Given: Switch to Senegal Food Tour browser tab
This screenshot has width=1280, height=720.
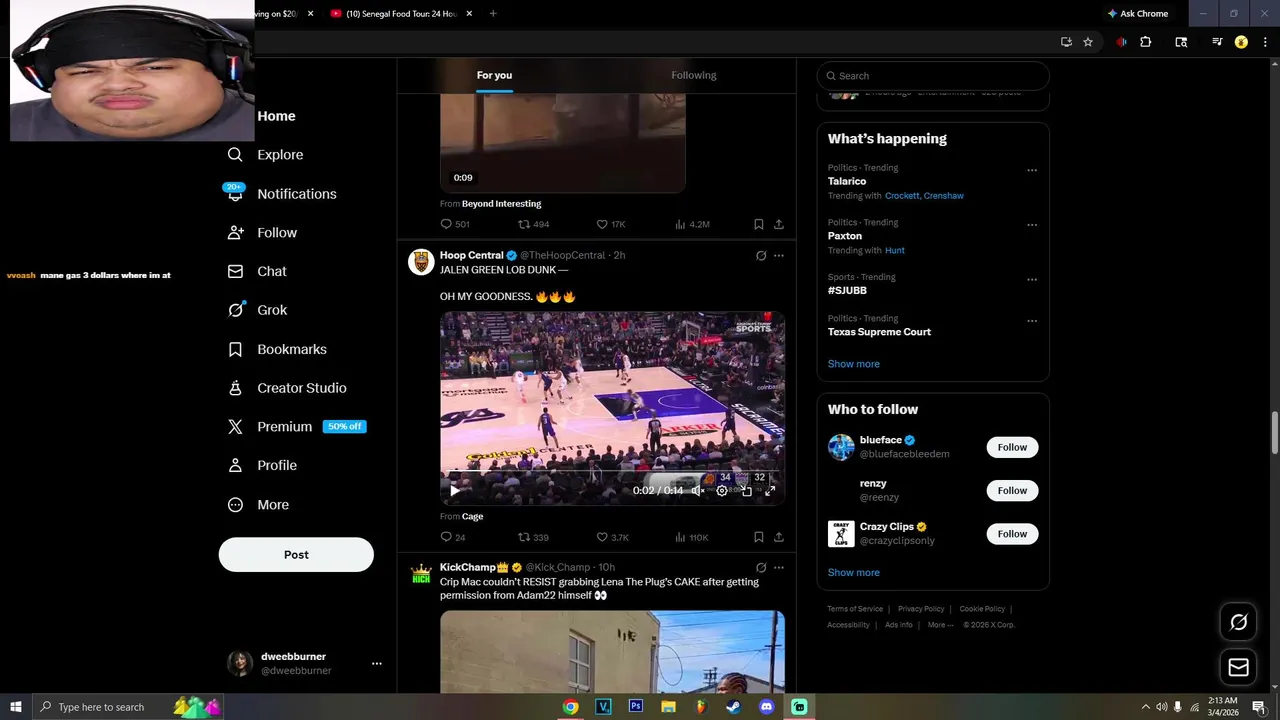Looking at the screenshot, I should pyautogui.click(x=402, y=14).
